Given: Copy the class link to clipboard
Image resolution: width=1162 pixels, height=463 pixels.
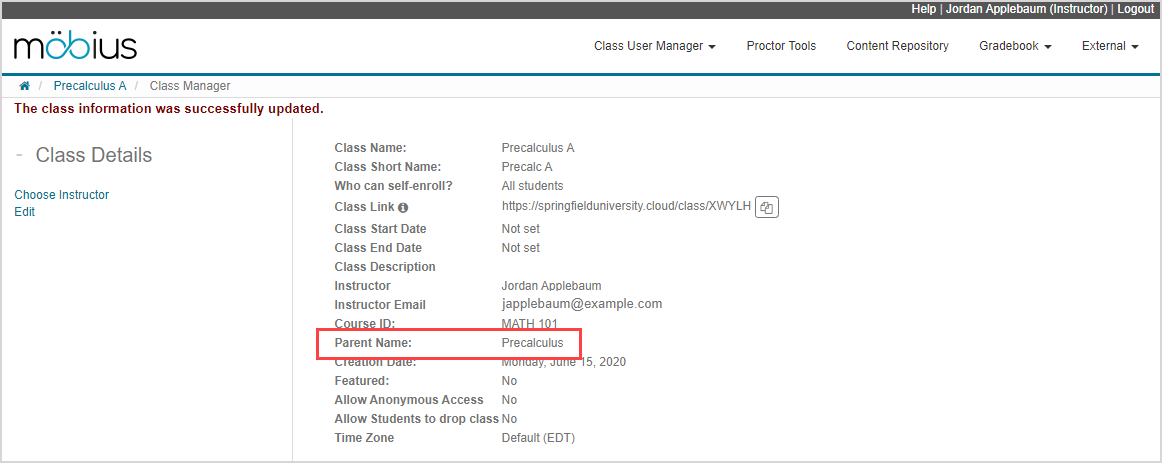Looking at the screenshot, I should 766,207.
